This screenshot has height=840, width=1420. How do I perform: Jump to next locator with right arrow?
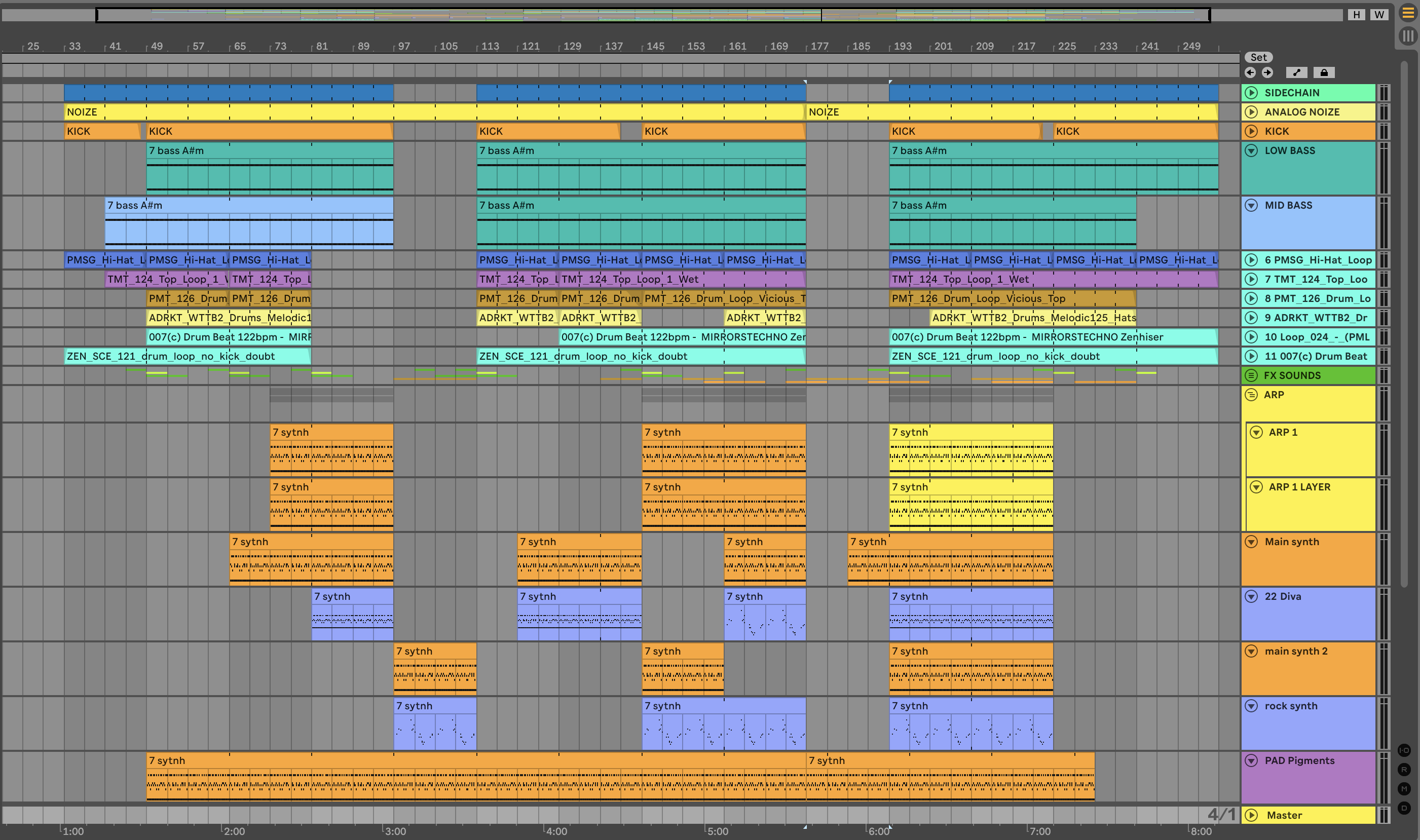click(1267, 72)
